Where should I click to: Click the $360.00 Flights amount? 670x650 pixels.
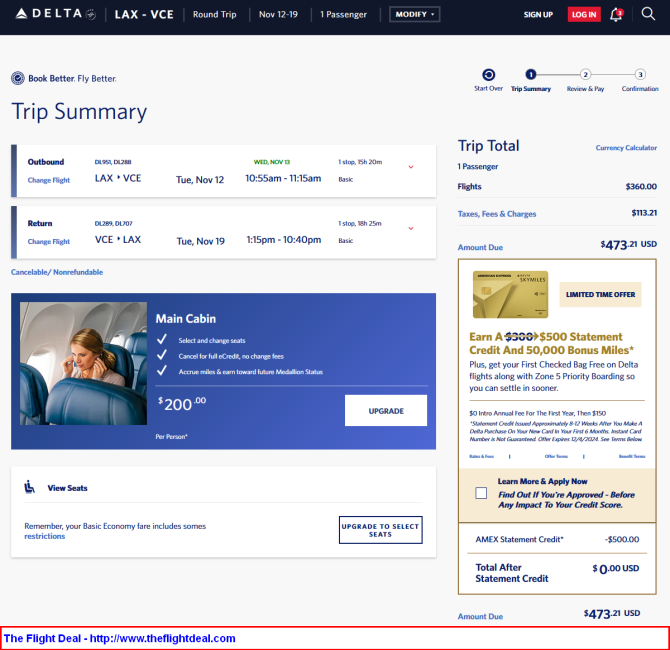click(641, 186)
